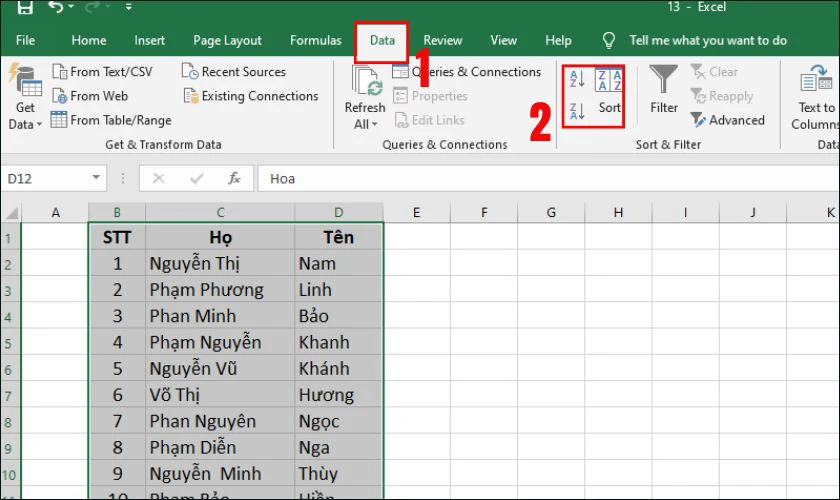Select cell containing Phạm Phương
840x500 pixels.
220,290
